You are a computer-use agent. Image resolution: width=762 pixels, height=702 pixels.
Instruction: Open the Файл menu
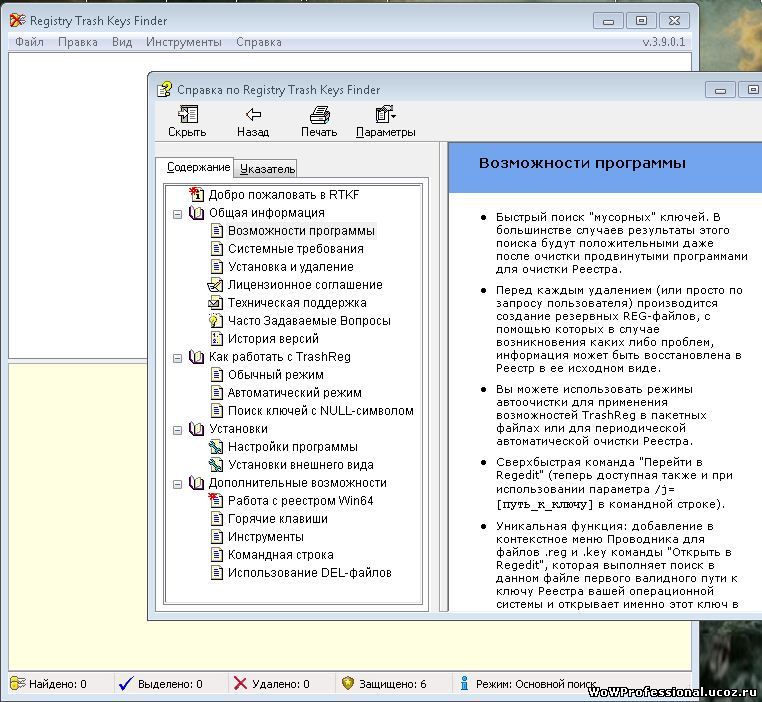click(x=29, y=42)
